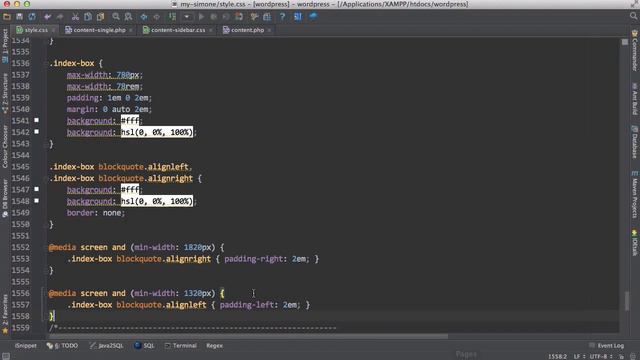Viewport: 640px width, 360px height.
Task: Redo the last edit
Action: click(60, 17)
